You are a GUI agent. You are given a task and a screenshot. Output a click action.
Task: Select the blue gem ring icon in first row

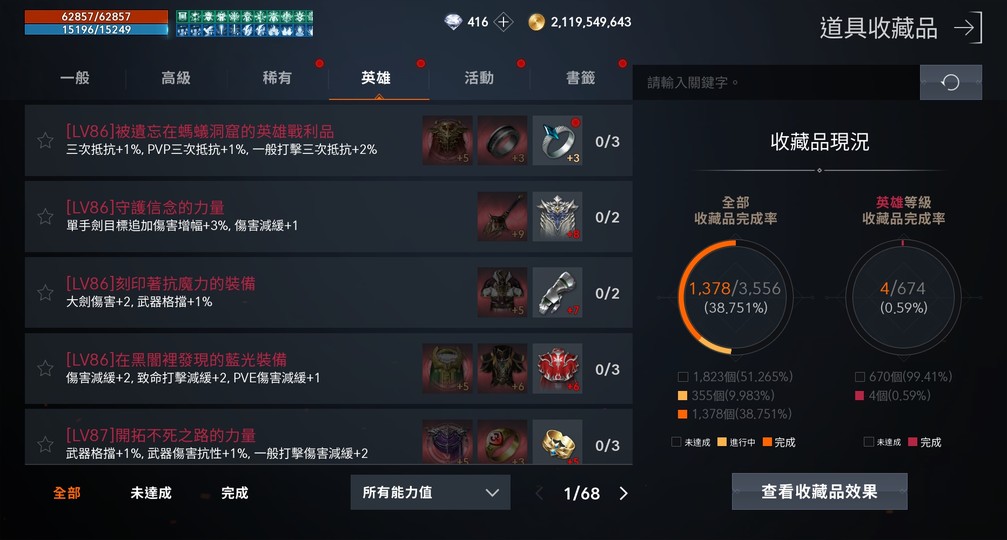(x=557, y=141)
